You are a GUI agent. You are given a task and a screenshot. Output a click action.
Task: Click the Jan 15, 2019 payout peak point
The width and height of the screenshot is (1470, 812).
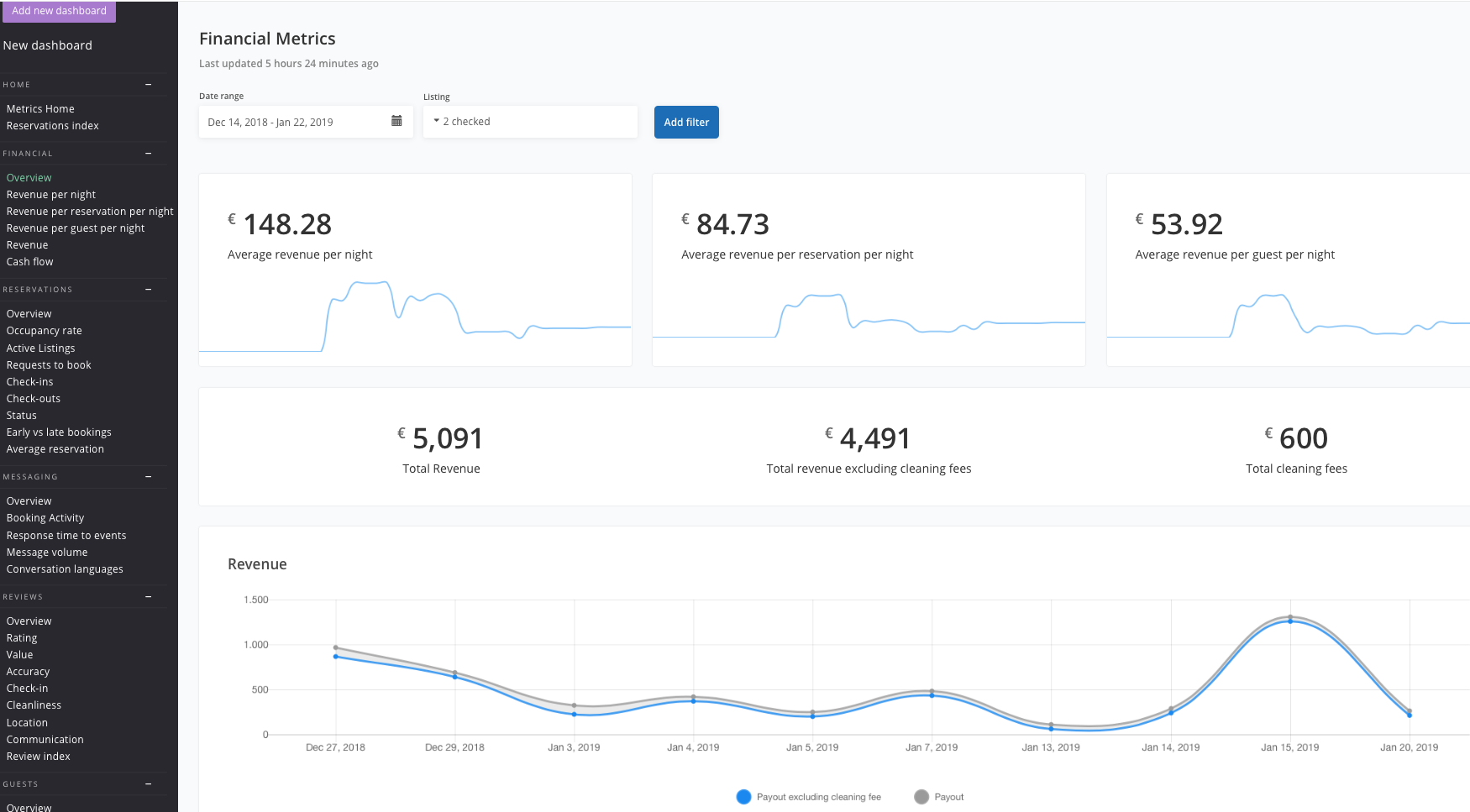[1290, 617]
